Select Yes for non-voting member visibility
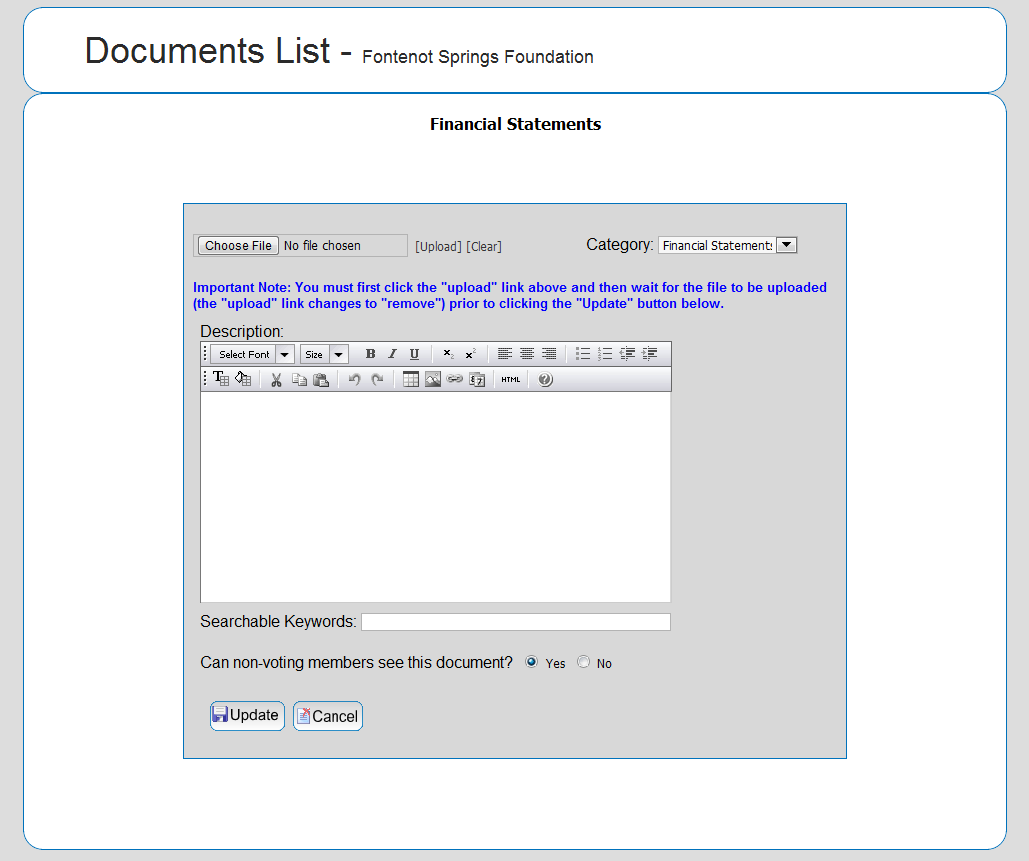Image resolution: width=1029 pixels, height=861 pixels. (532, 662)
